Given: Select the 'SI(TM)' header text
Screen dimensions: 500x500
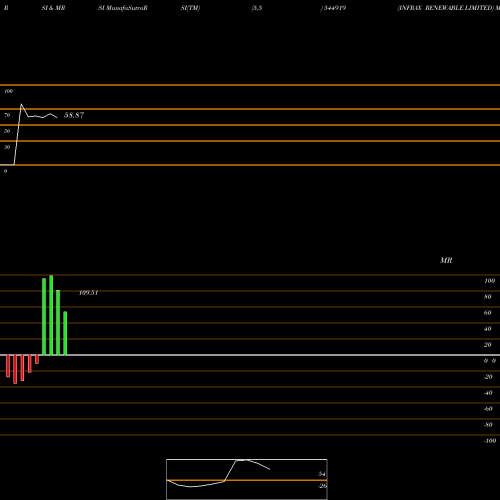Looking at the screenshot, I should tap(190, 8).
